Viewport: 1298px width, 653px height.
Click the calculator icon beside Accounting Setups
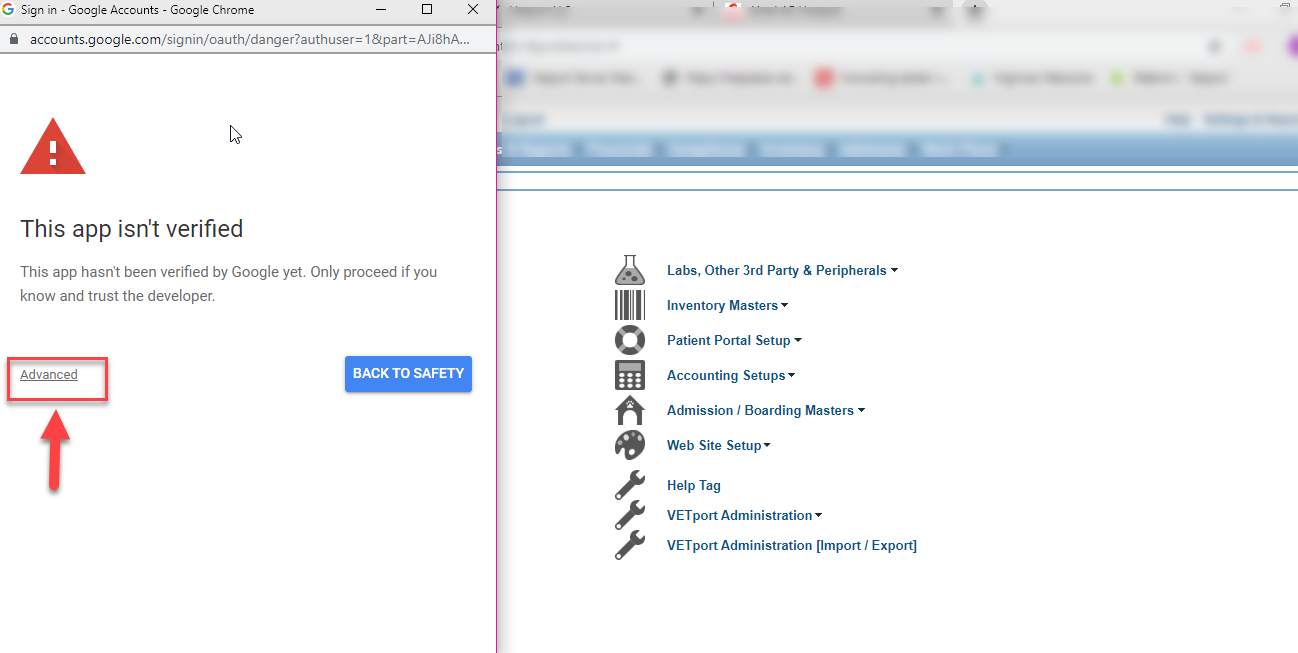pos(629,375)
